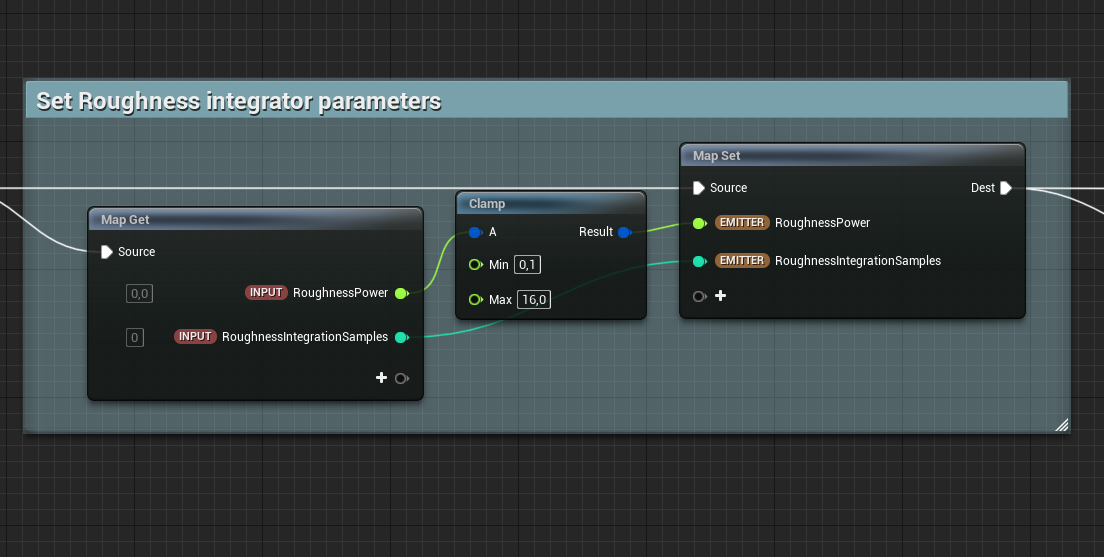The height and width of the screenshot is (557, 1104).
Task: Edit the Clamp Min value field
Action: [528, 265]
